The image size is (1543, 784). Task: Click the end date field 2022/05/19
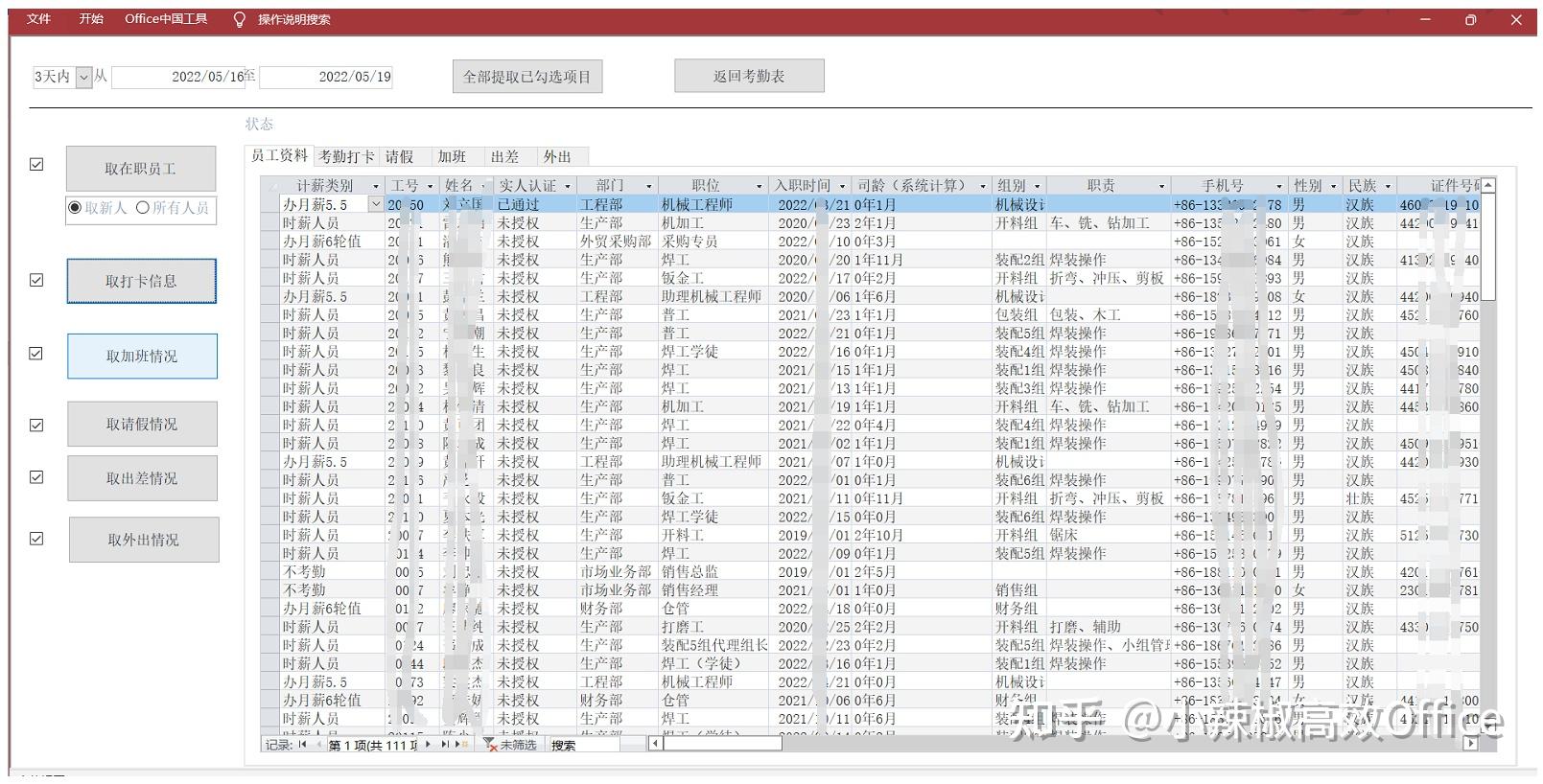(326, 77)
